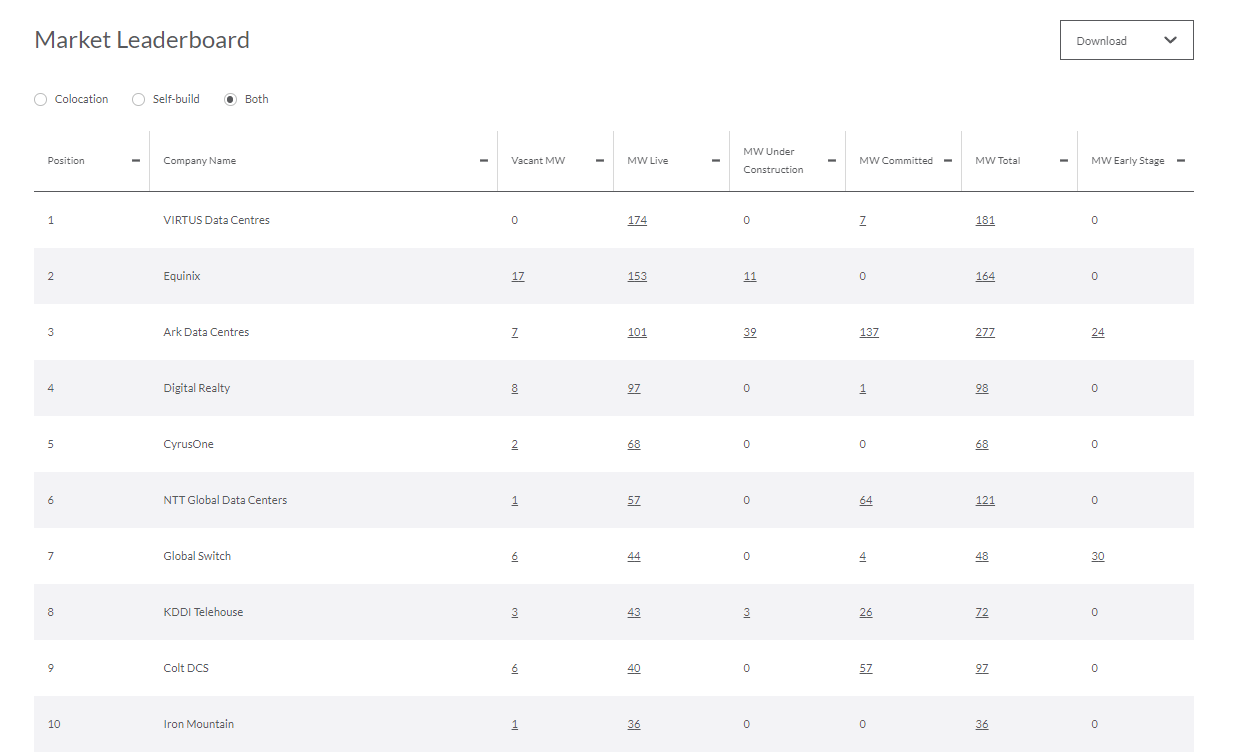
Task: Click the minus icon beside MW Early Stage
Action: click(1180, 161)
